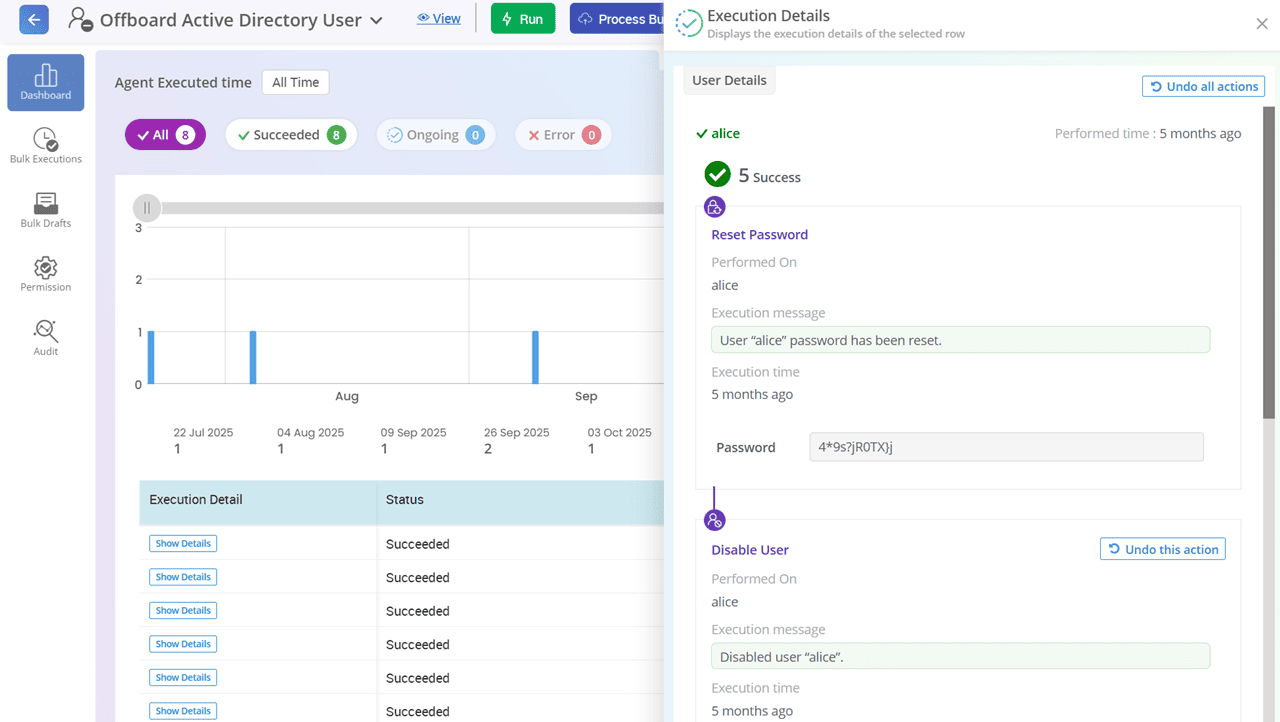Filter executions by Succeeded status
The image size is (1280, 722).
[292, 135]
